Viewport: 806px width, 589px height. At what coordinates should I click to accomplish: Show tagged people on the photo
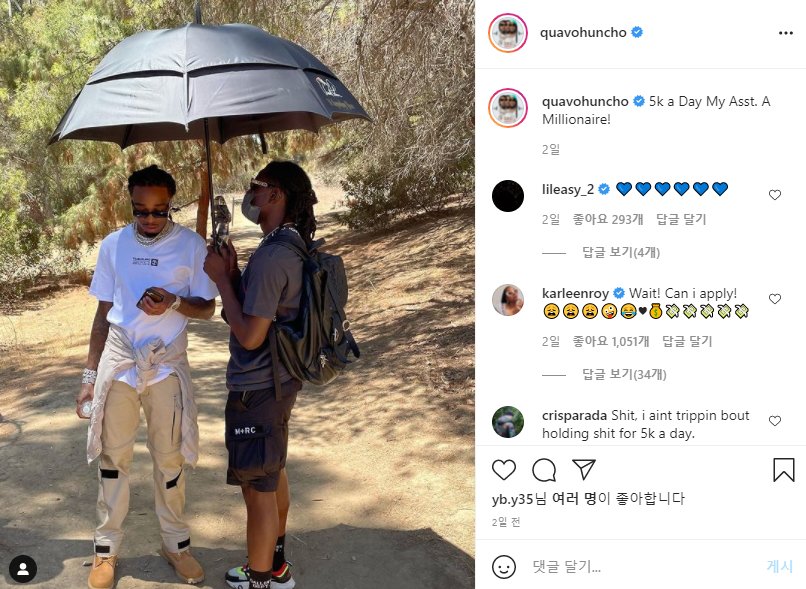tap(23, 569)
